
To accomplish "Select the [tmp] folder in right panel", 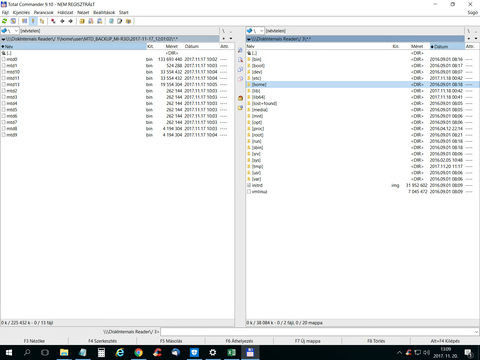I will click(363, 166).
